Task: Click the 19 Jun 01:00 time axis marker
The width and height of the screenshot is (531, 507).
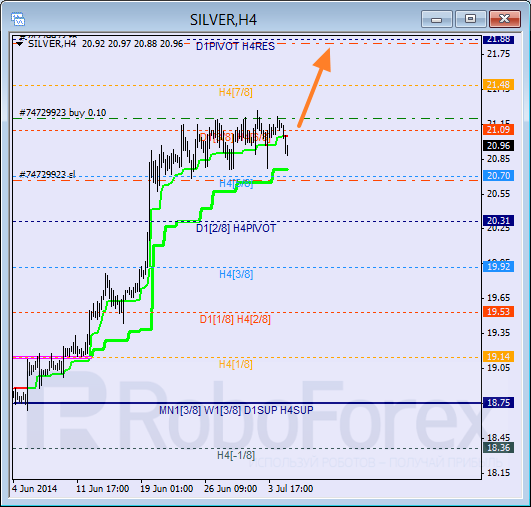Action: [x=167, y=489]
